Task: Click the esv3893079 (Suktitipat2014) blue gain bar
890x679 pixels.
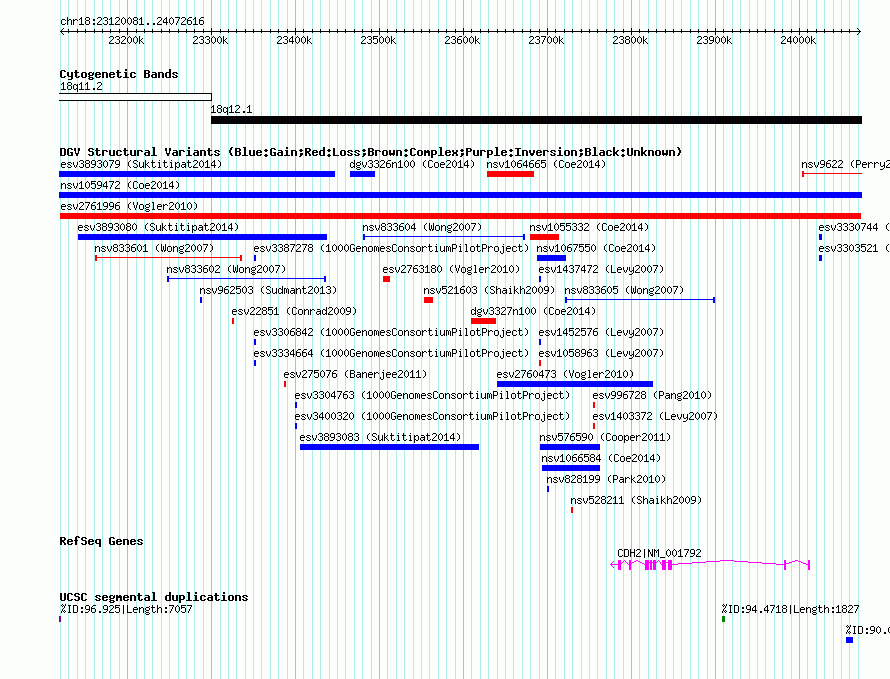Action: pos(197,174)
